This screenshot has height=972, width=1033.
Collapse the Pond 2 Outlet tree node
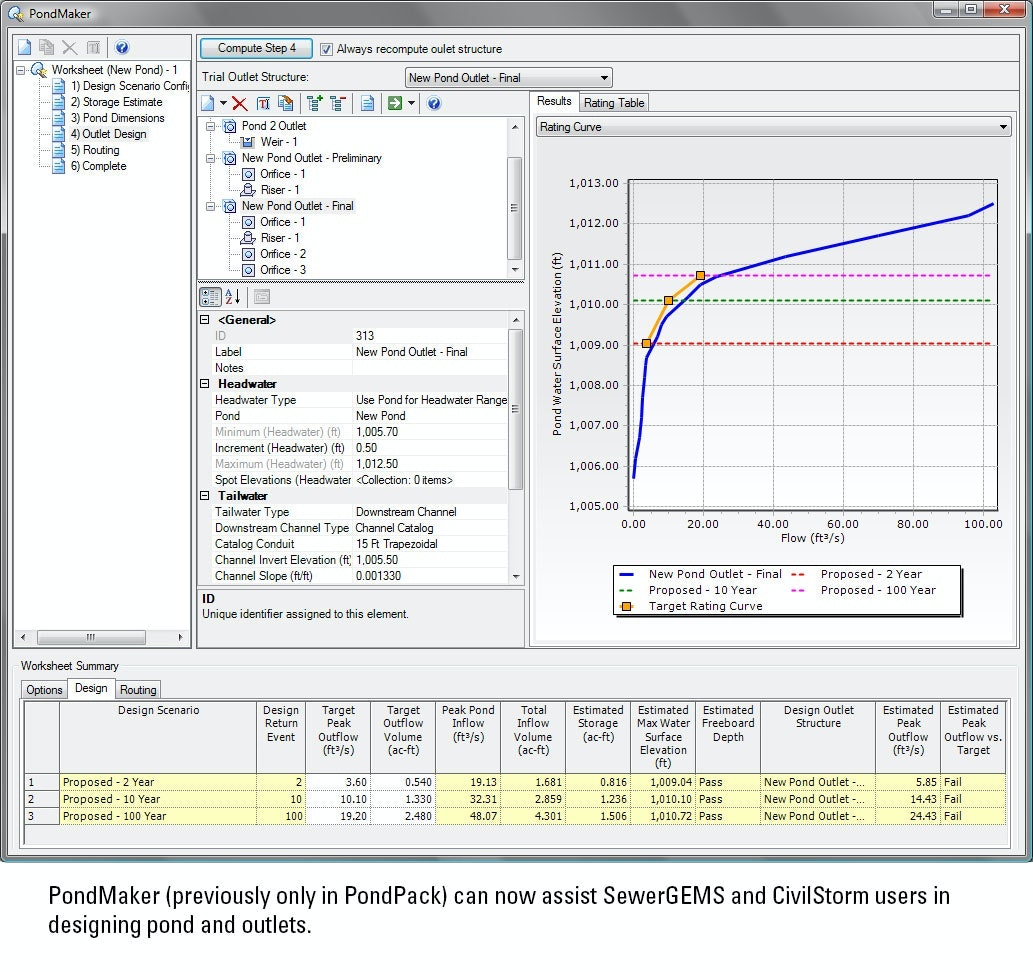(211, 126)
